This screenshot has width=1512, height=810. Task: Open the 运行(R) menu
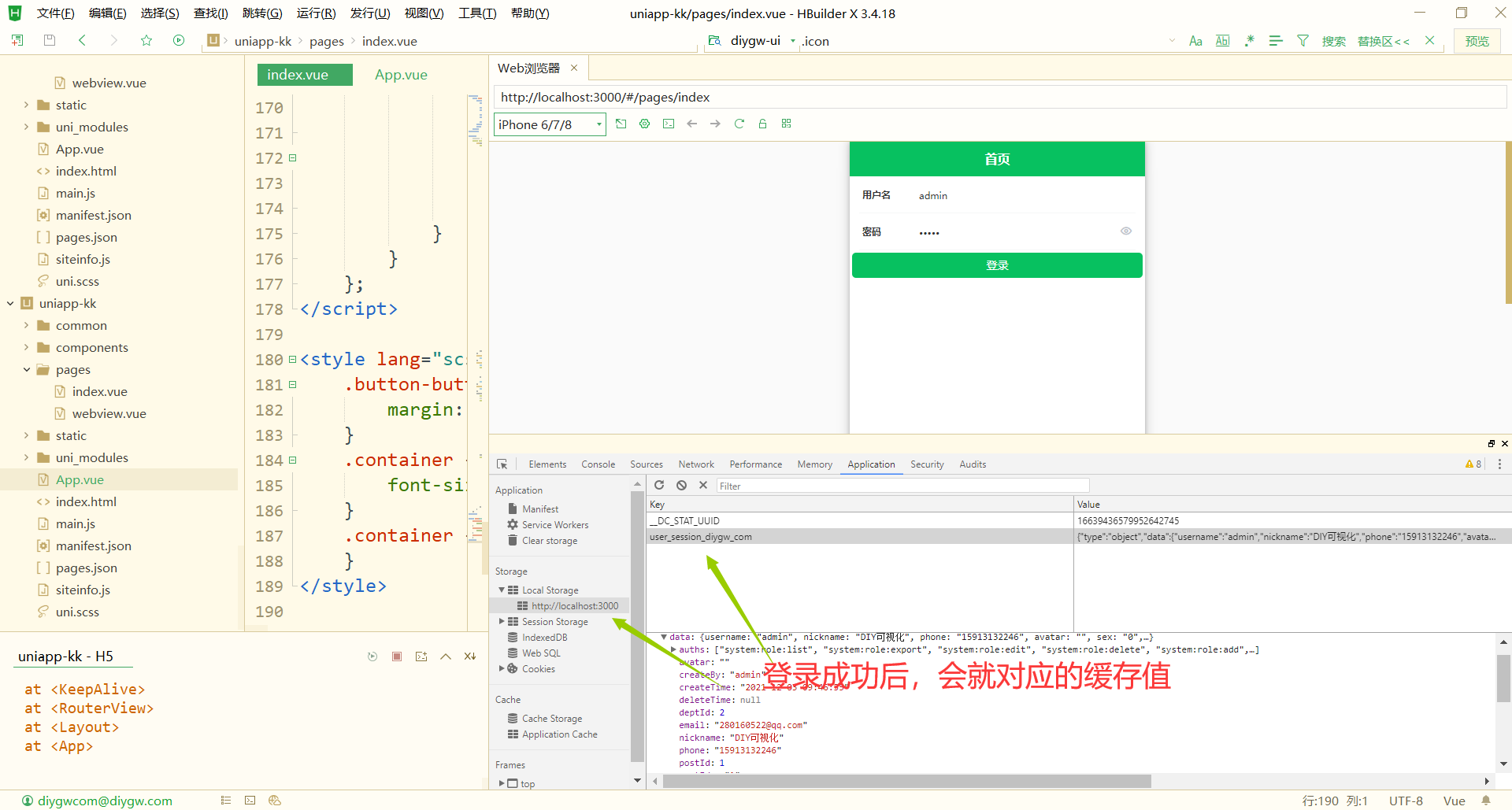coord(316,13)
